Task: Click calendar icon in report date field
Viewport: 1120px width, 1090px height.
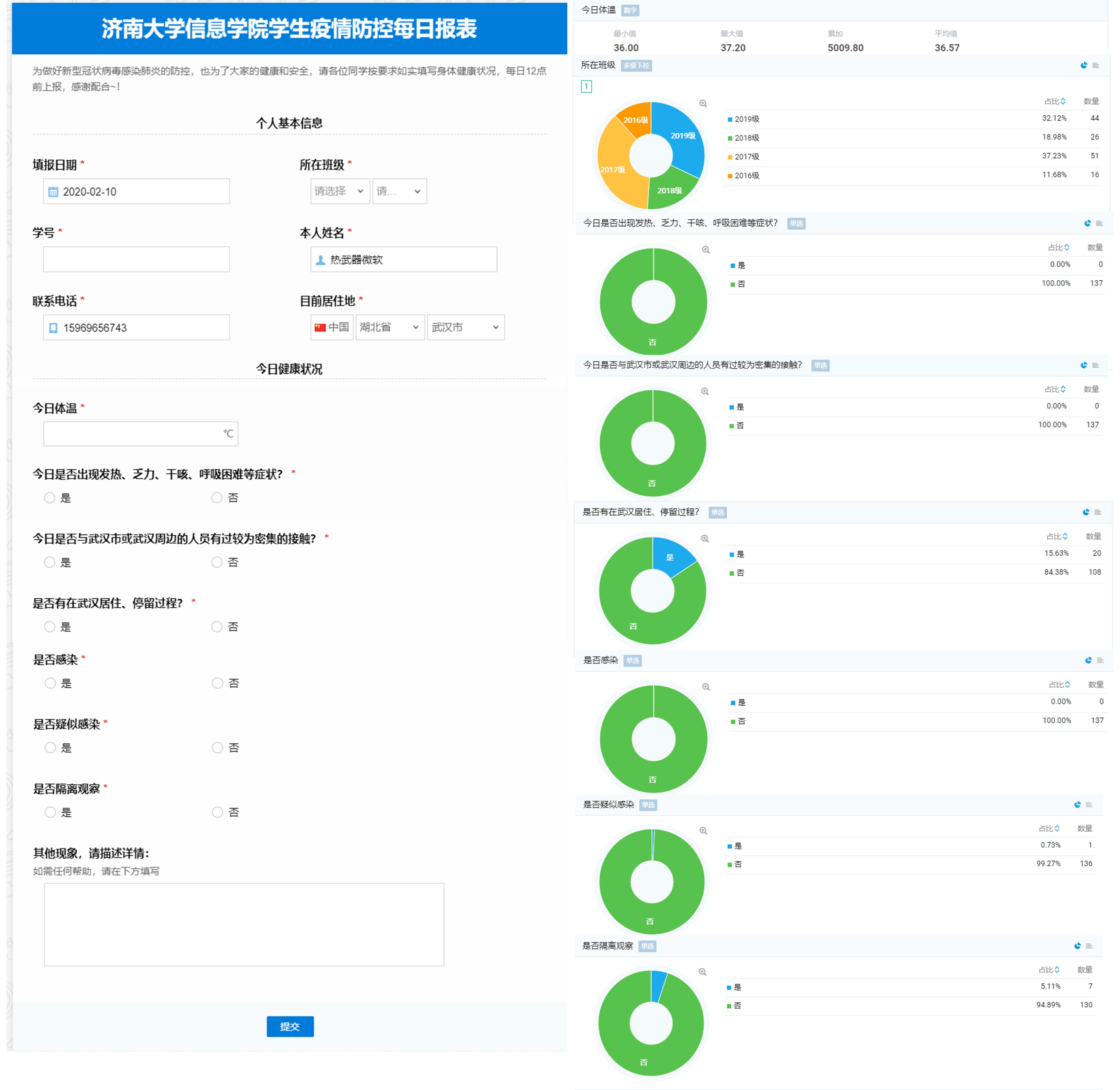Action: pyautogui.click(x=53, y=192)
